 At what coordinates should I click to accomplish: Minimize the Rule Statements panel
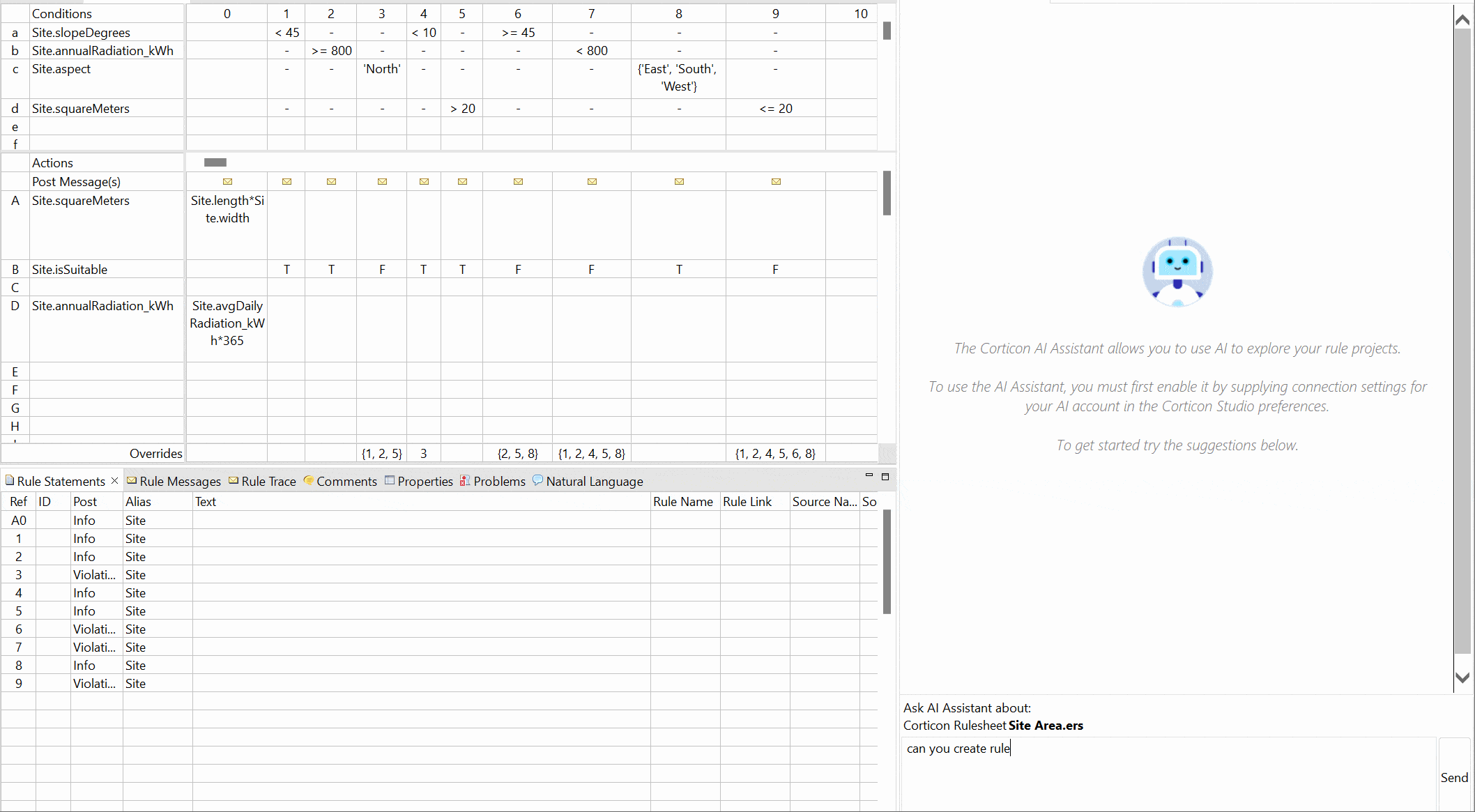pos(869,476)
